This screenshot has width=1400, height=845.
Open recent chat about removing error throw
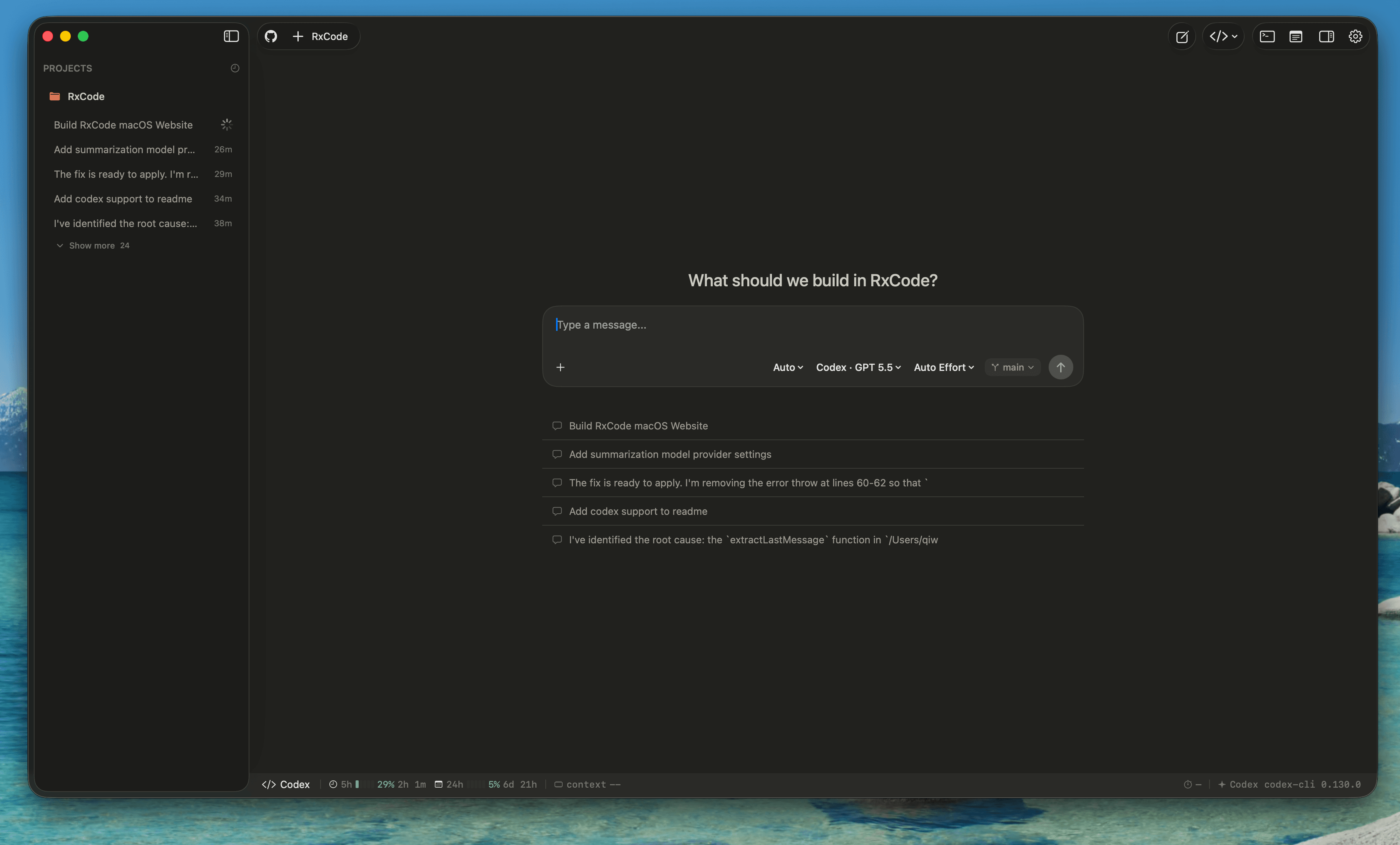click(812, 483)
